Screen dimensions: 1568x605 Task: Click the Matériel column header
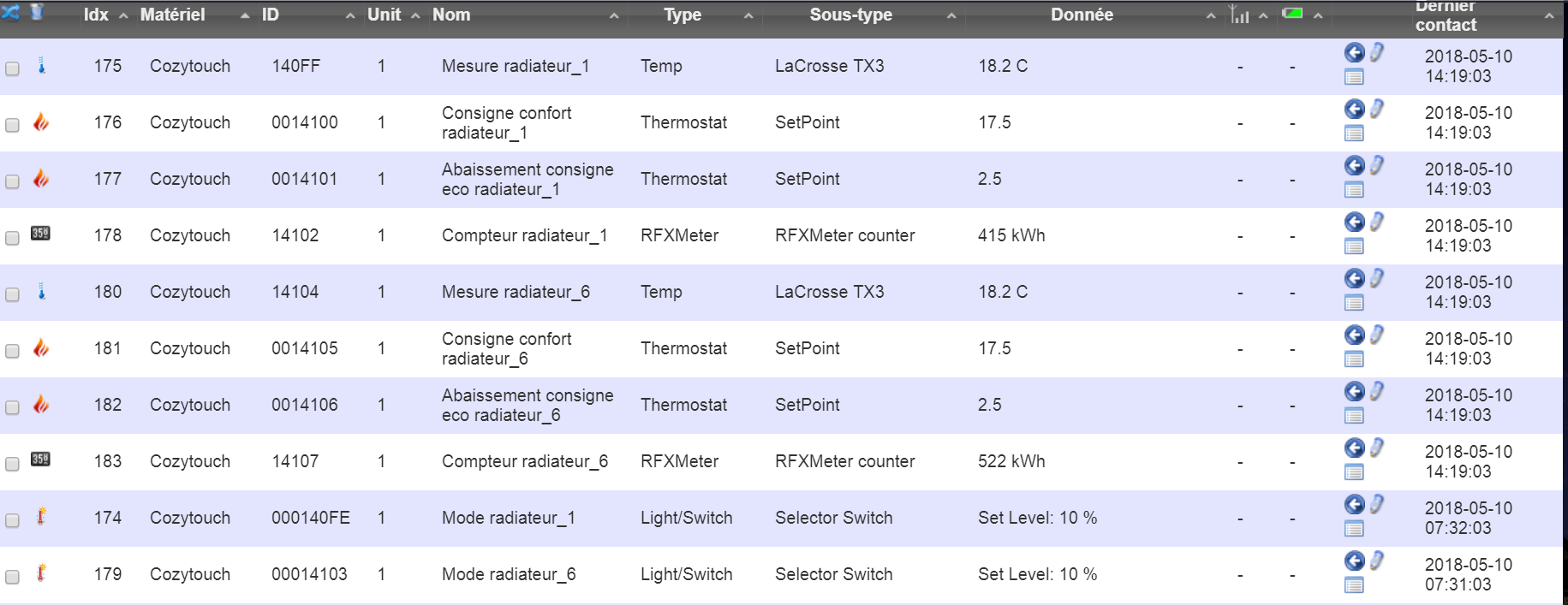(172, 15)
